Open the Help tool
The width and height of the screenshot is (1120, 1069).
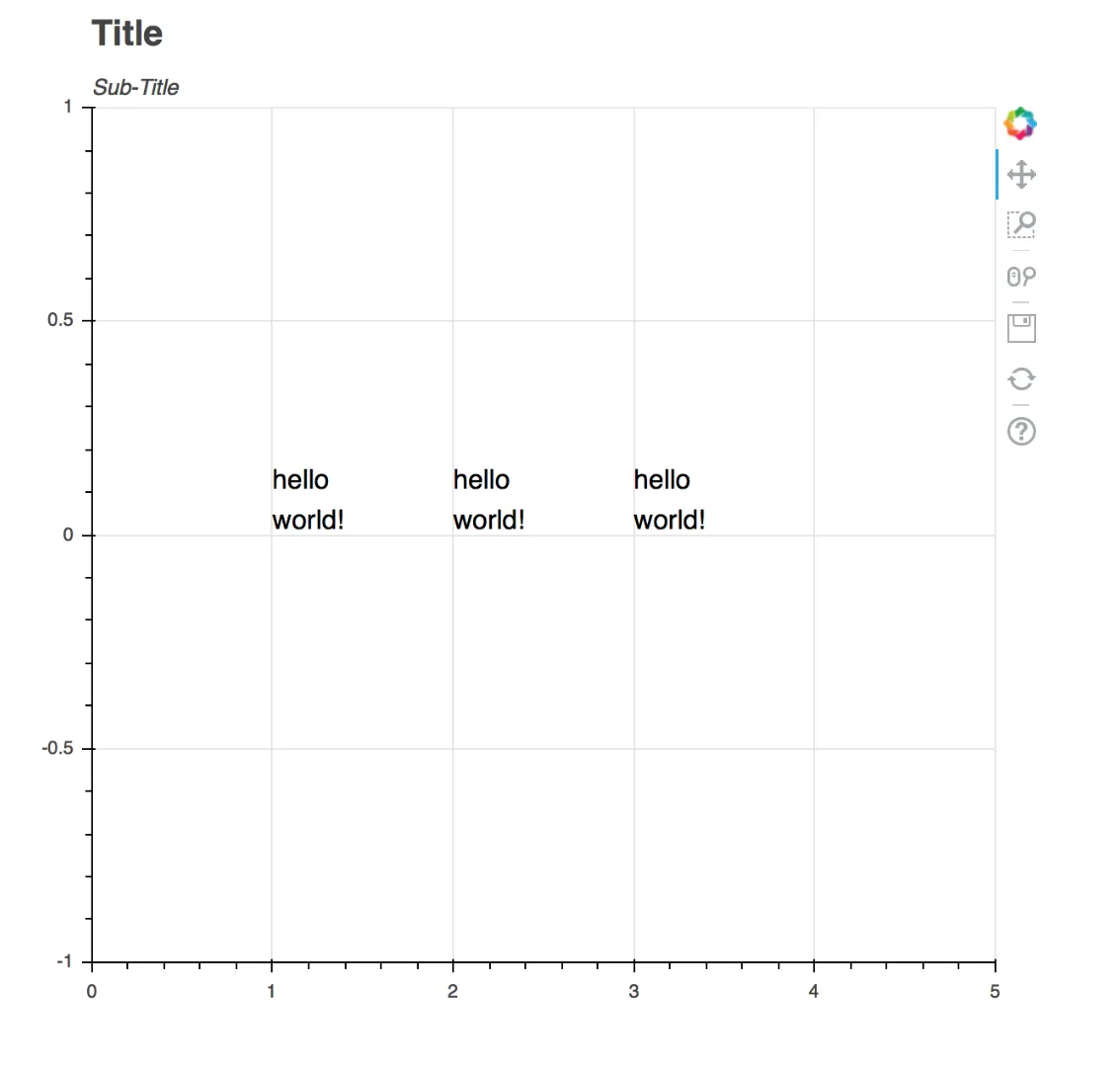pyautogui.click(x=1020, y=431)
